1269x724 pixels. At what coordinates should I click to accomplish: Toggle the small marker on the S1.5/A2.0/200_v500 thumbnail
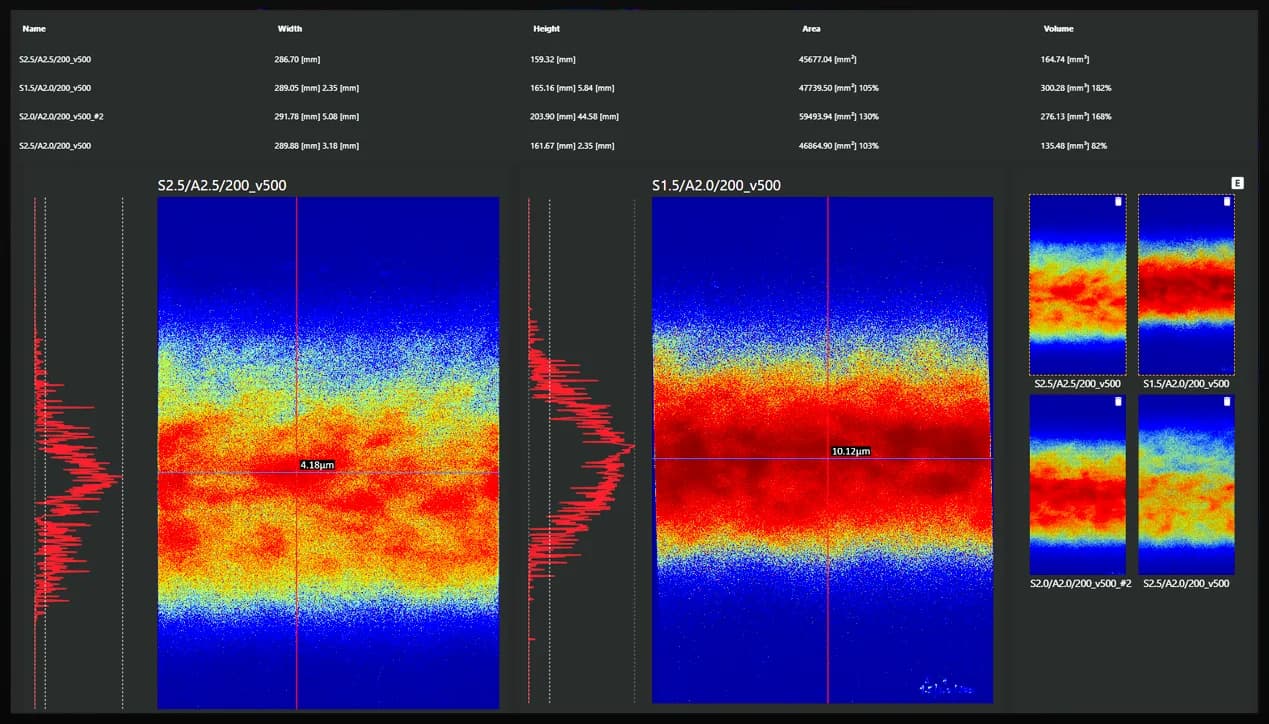pos(1227,202)
